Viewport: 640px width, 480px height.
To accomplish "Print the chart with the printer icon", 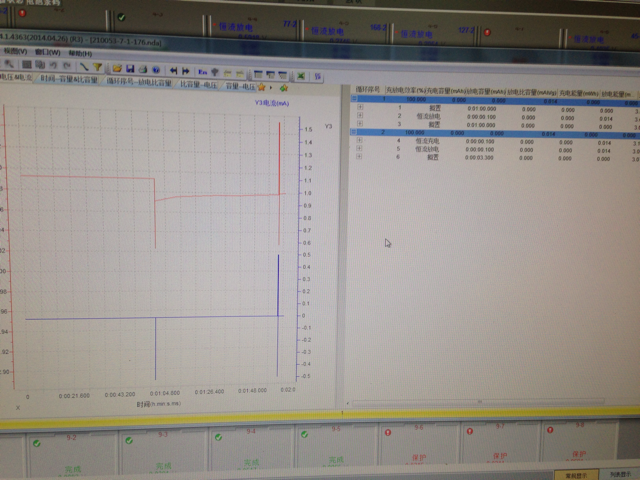I will tap(143, 69).
